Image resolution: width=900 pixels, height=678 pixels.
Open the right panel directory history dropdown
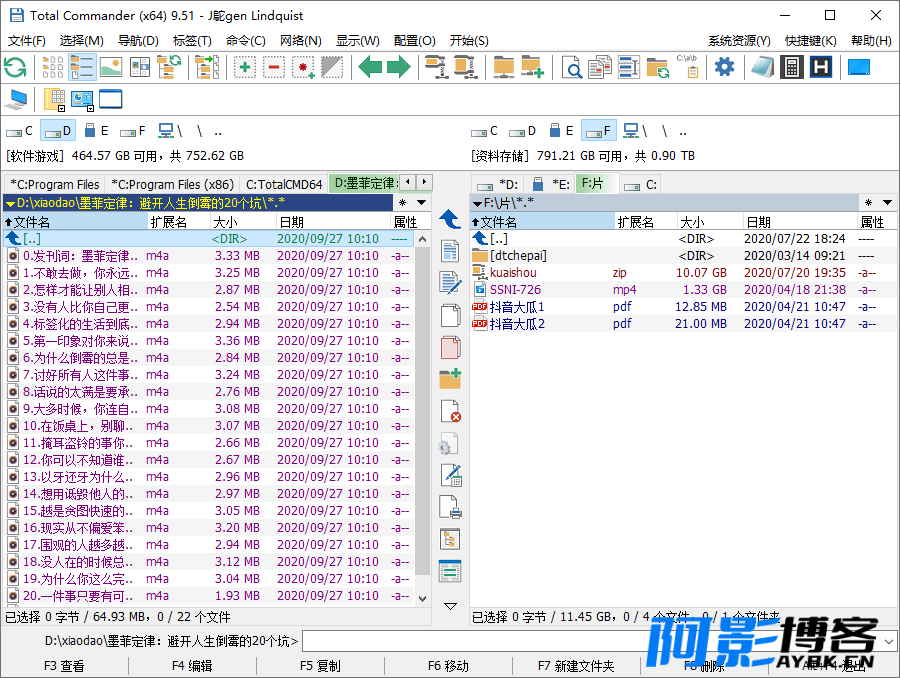(887, 203)
